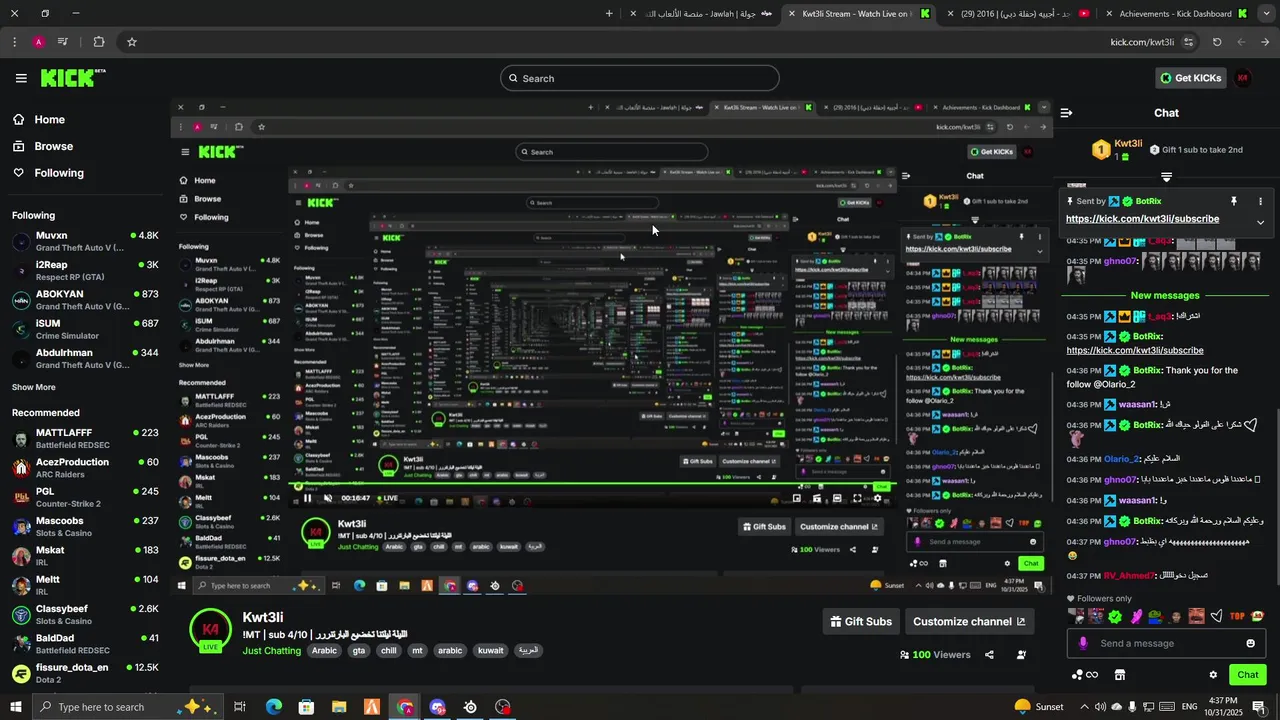Open site info tune icon in address bar
1280x720 pixels.
point(1188,42)
